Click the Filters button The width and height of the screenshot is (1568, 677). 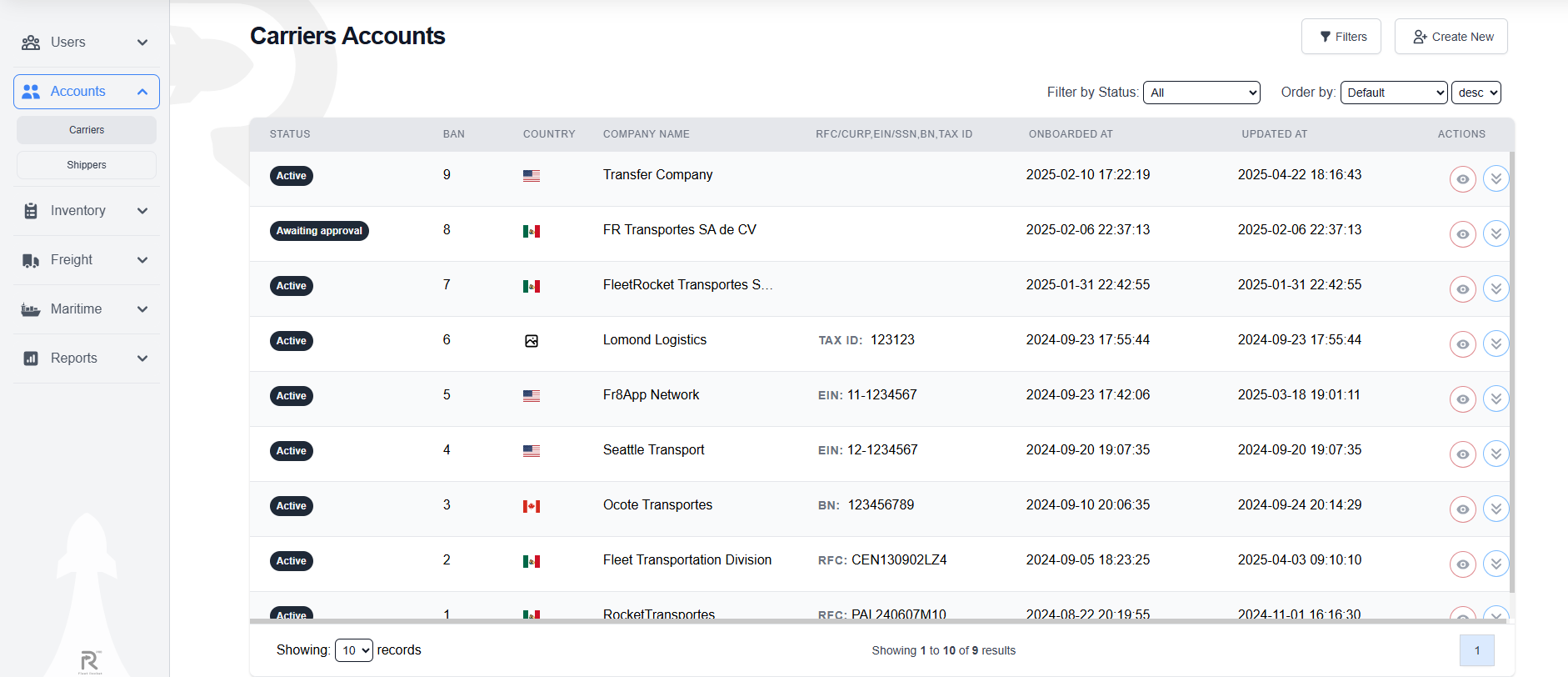click(1341, 37)
